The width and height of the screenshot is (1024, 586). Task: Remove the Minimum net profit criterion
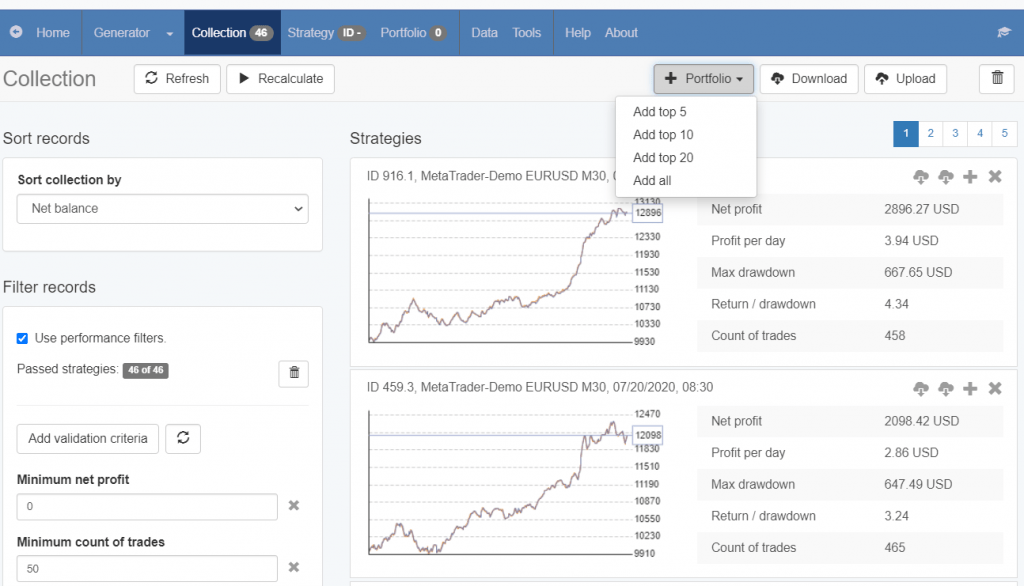(x=294, y=506)
